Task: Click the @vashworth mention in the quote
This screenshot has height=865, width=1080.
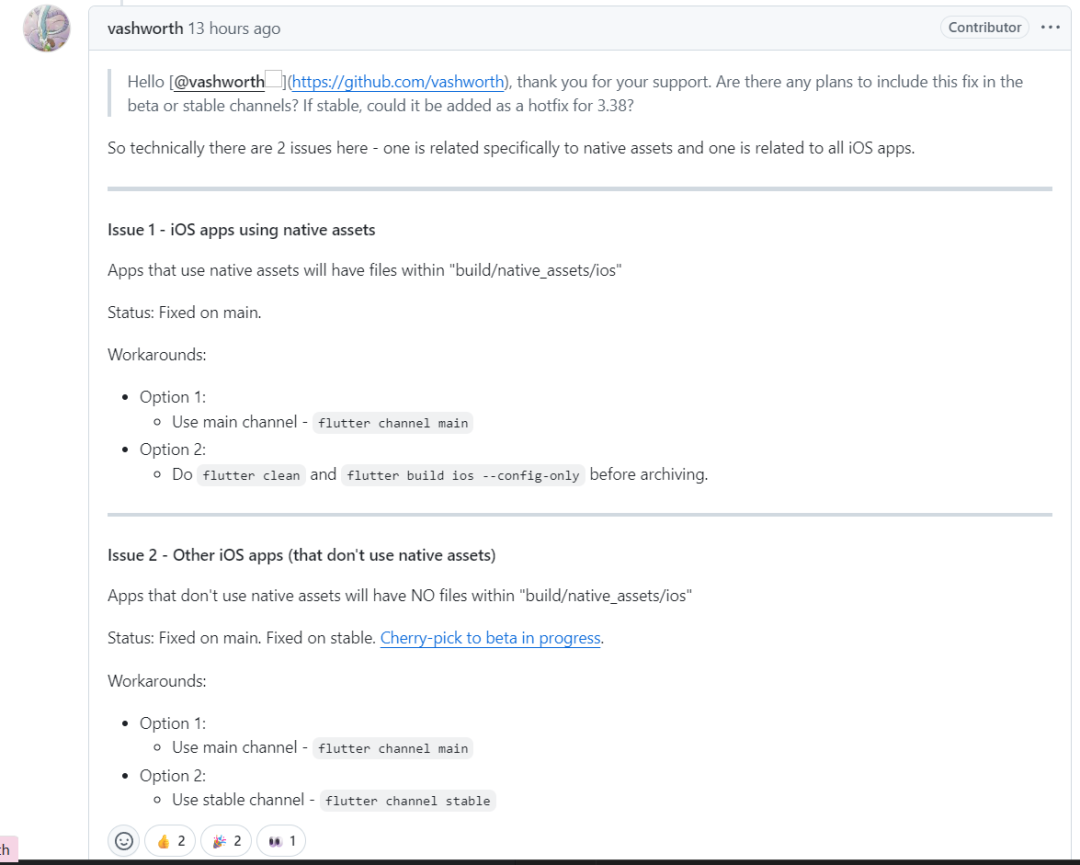Action: 220,82
